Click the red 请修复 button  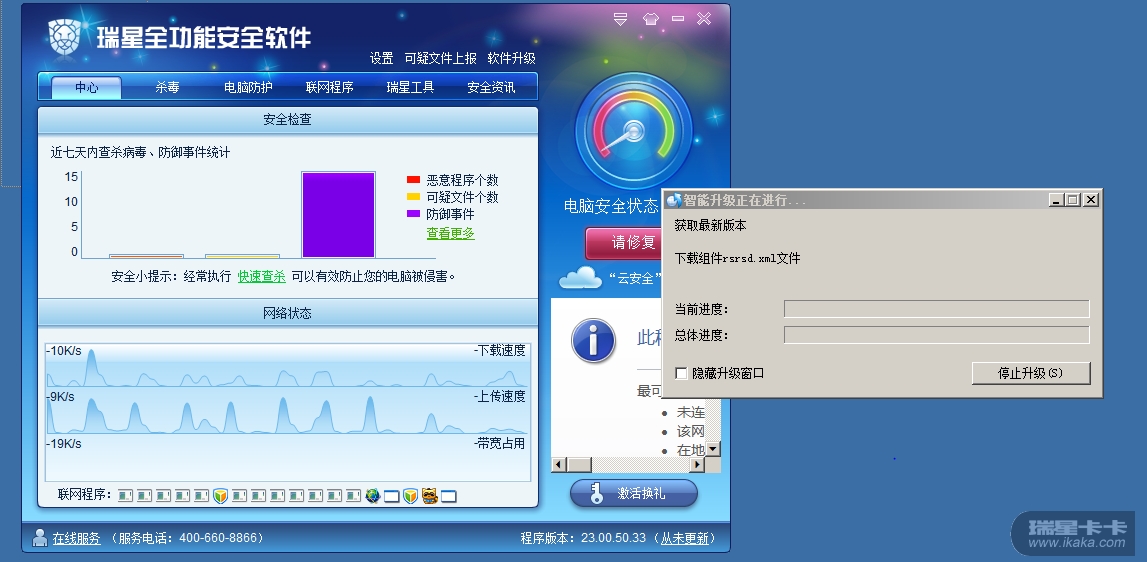[x=624, y=242]
